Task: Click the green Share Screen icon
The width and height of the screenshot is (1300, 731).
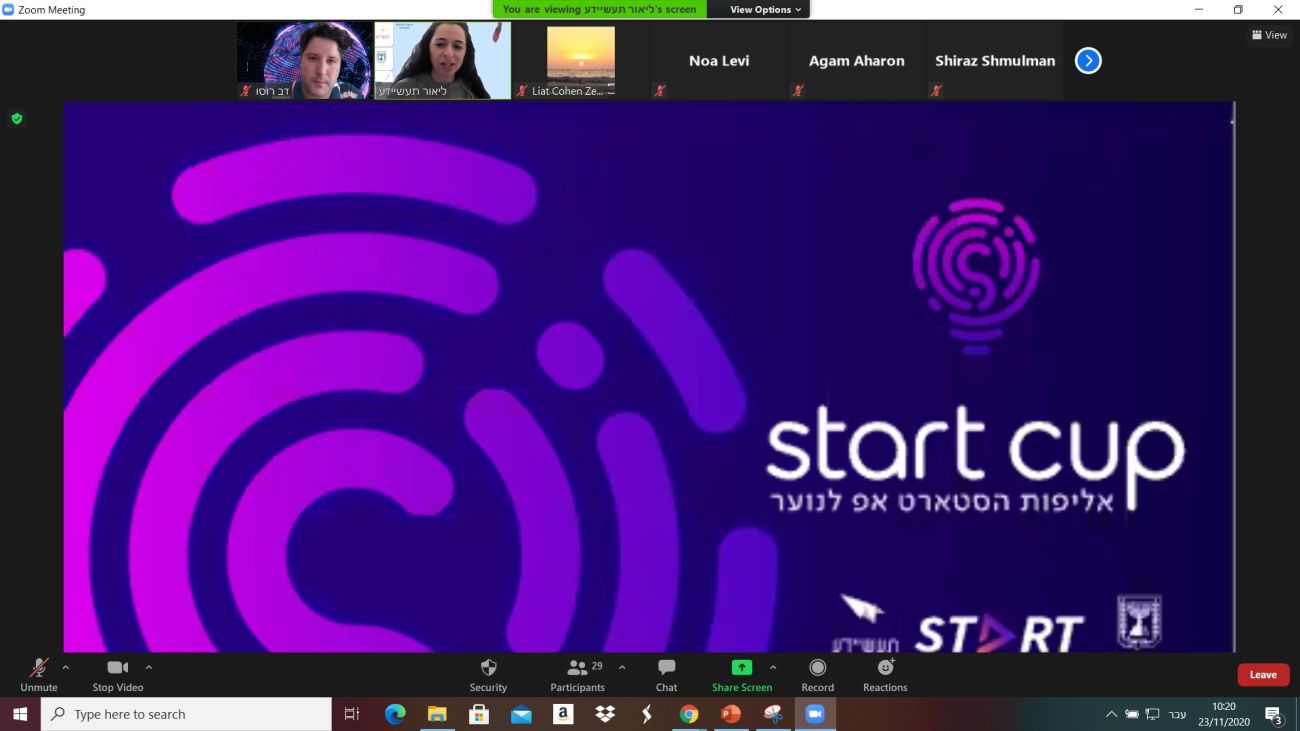Action: coord(741,668)
